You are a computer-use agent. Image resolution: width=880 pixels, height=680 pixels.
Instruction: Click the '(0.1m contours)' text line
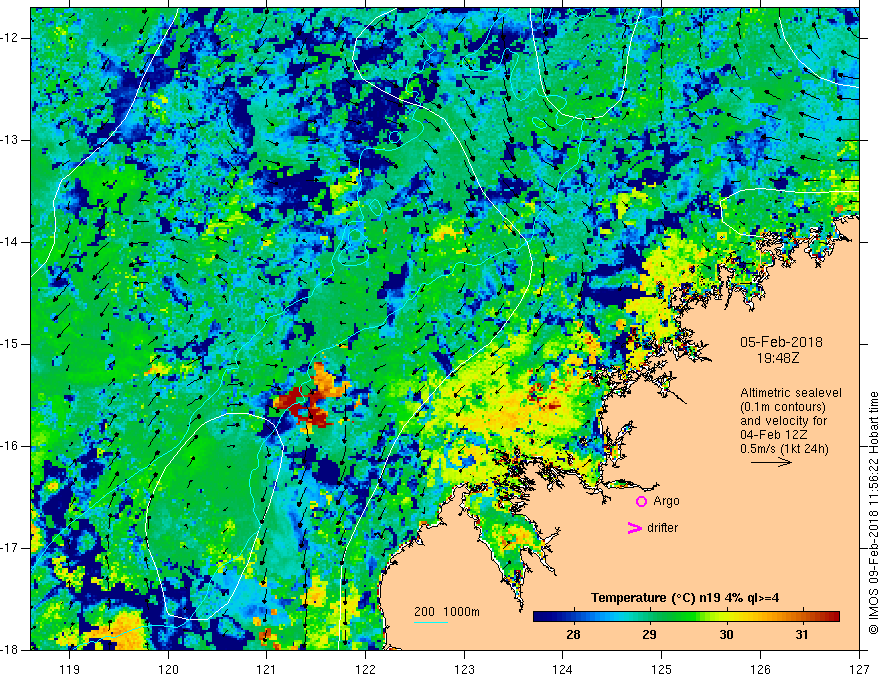pos(783,407)
